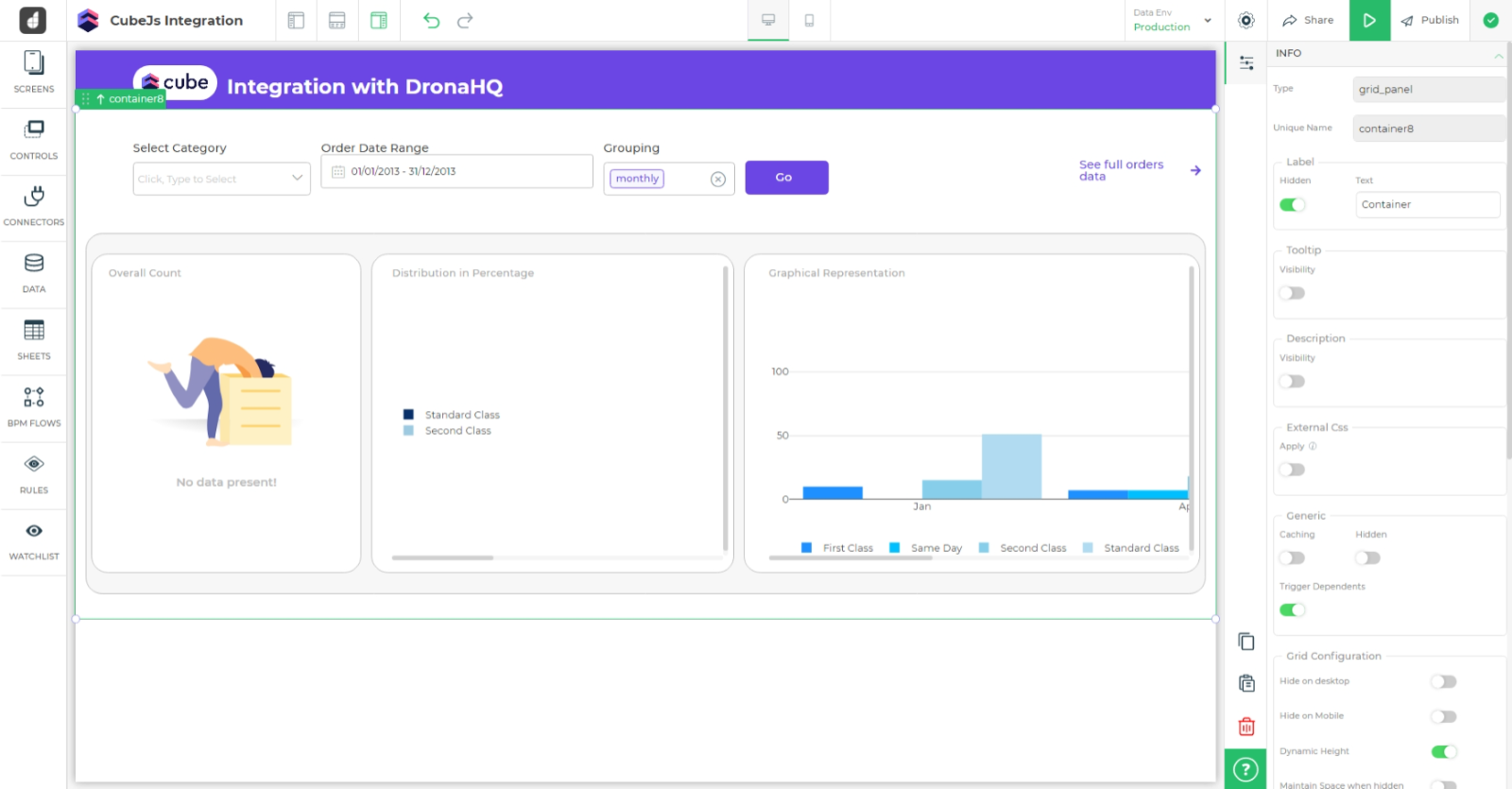Toggle off the Label Hidden switch

[1292, 205]
